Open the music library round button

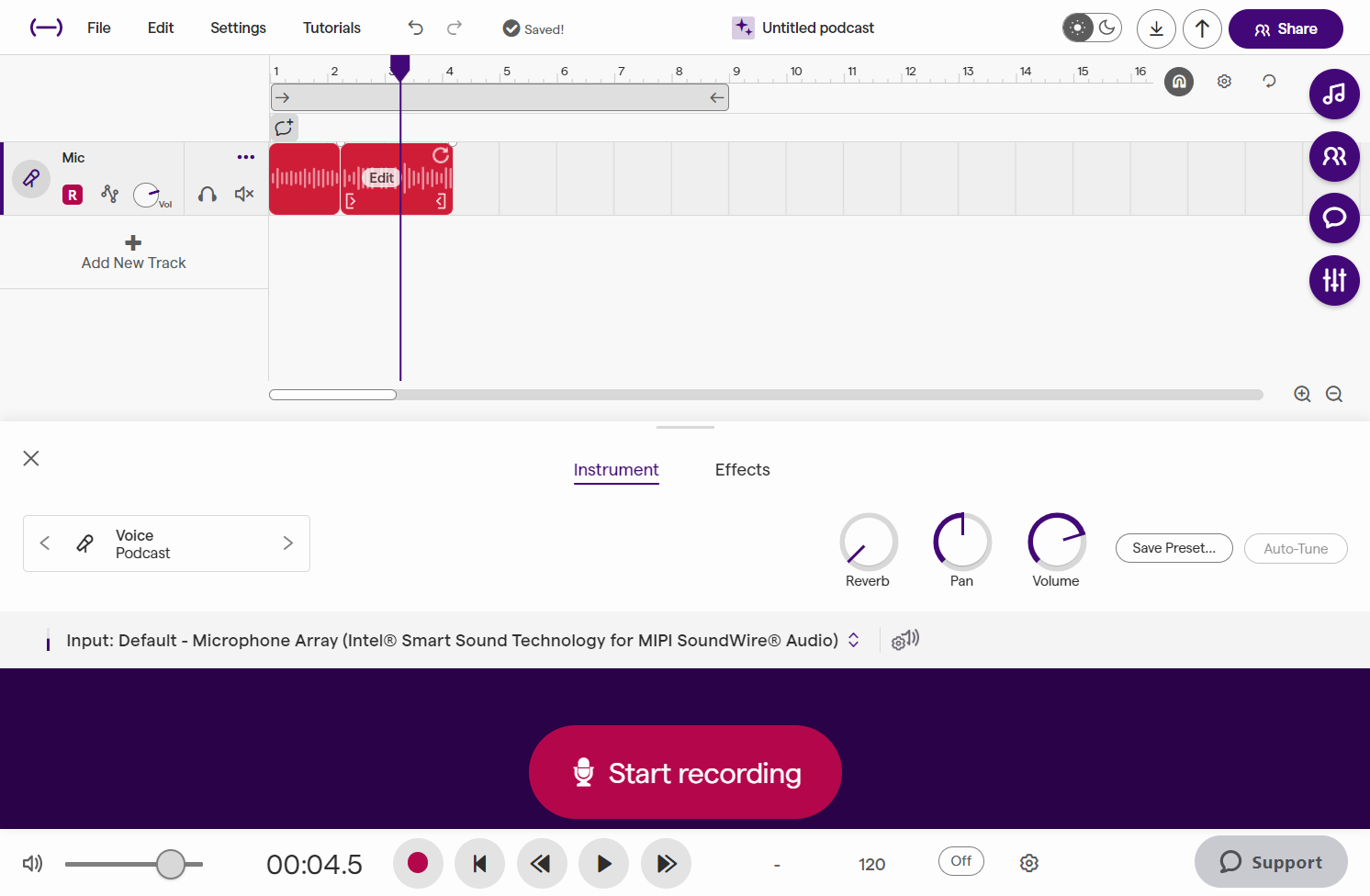1334,94
